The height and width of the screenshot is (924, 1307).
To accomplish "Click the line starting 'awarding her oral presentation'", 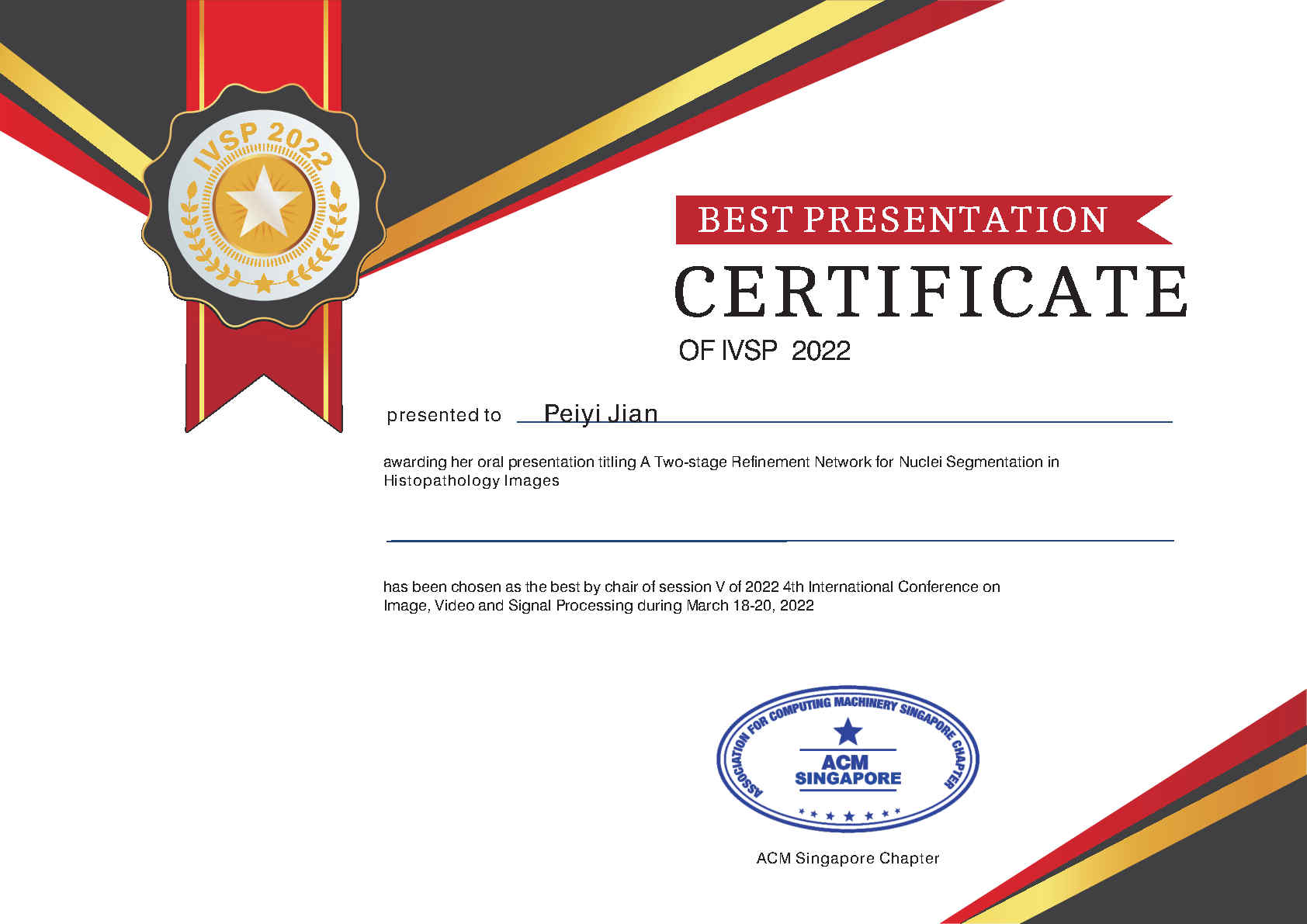I will [721, 462].
